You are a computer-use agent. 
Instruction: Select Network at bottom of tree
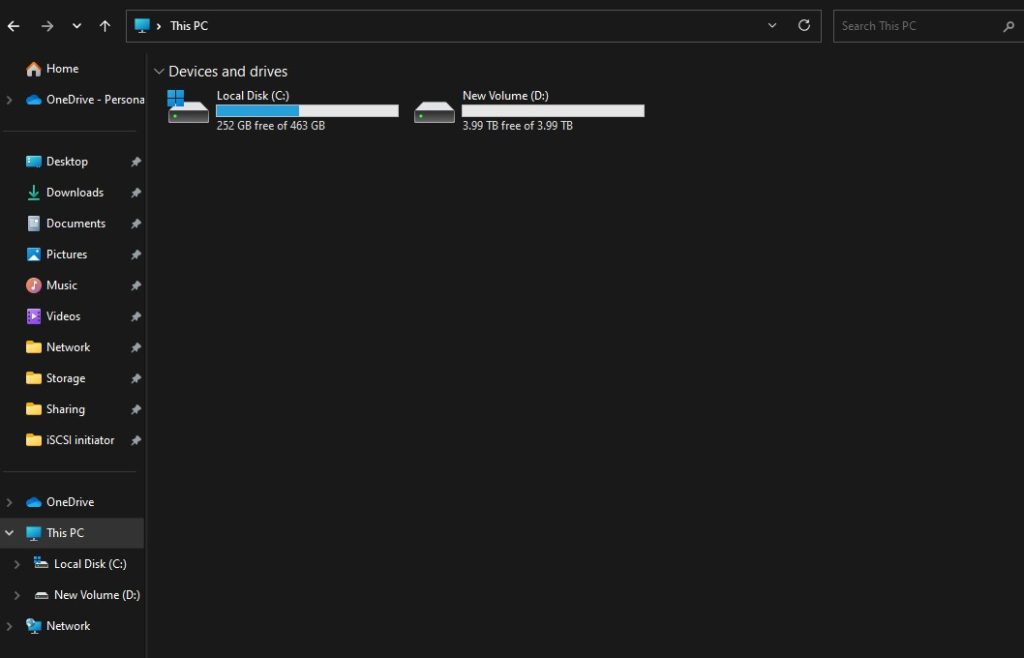tap(68, 626)
